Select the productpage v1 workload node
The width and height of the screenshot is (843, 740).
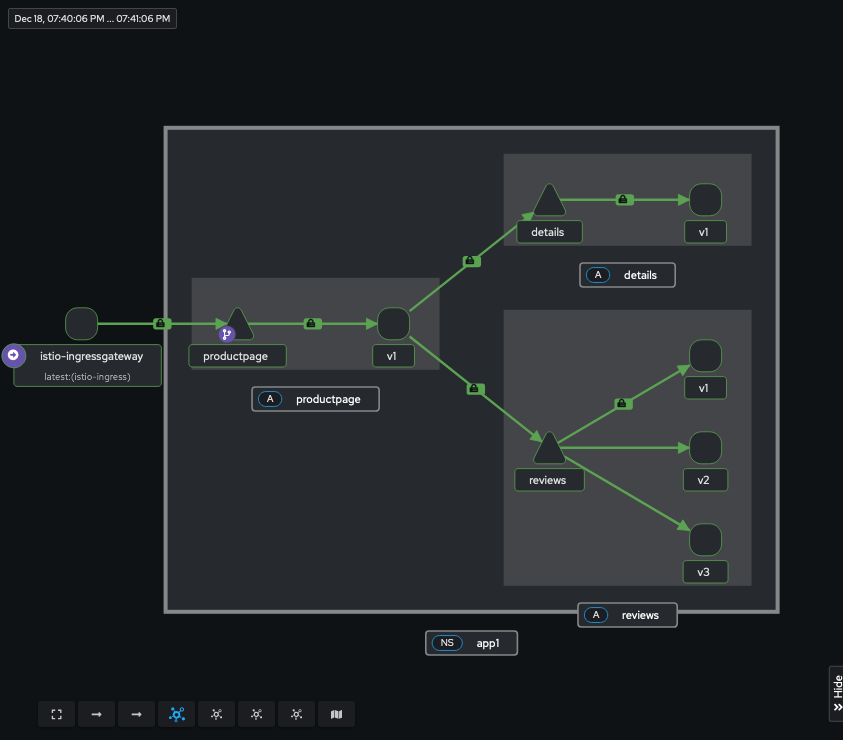point(394,324)
